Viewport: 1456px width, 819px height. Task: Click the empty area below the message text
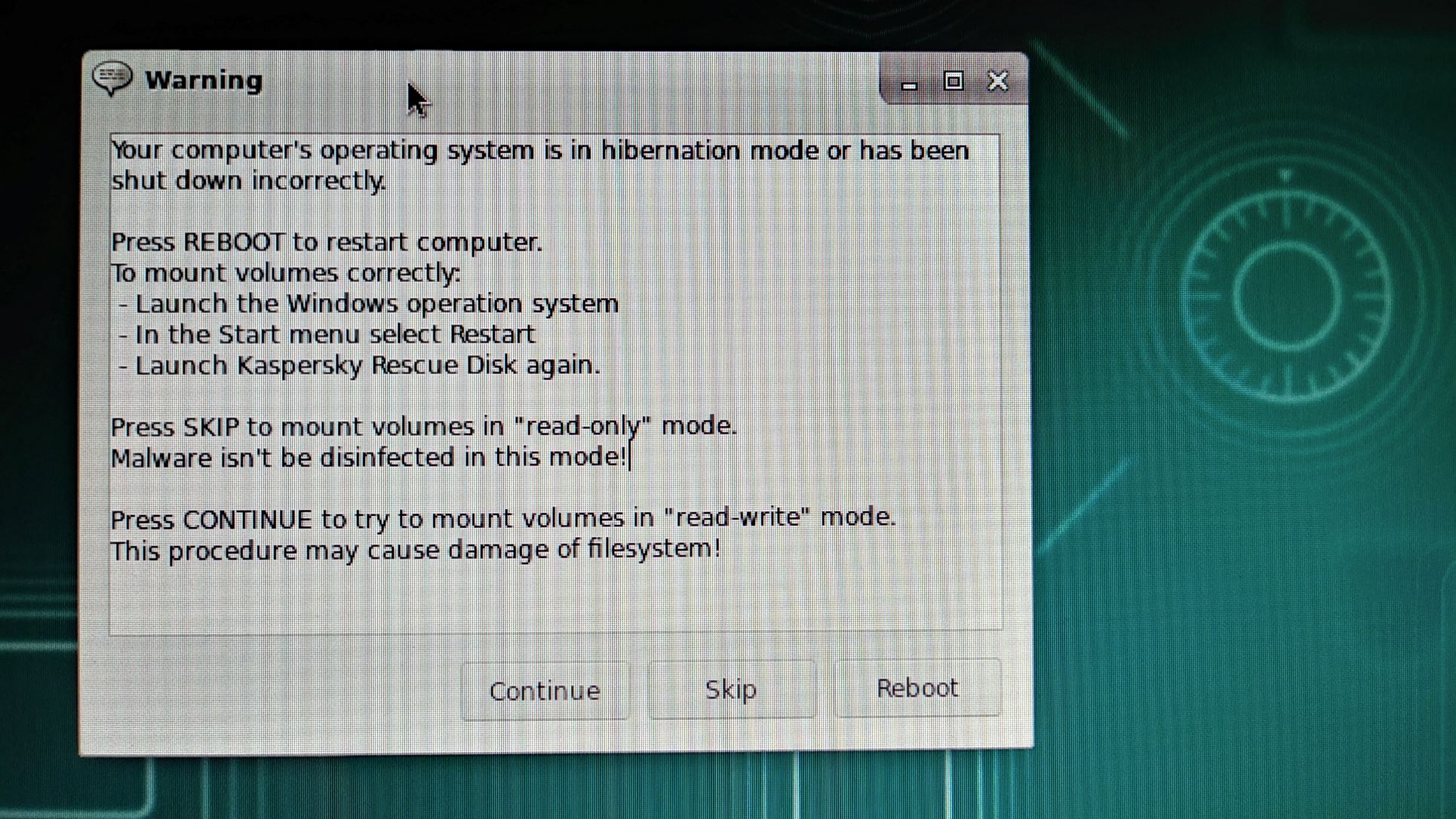click(x=555, y=597)
